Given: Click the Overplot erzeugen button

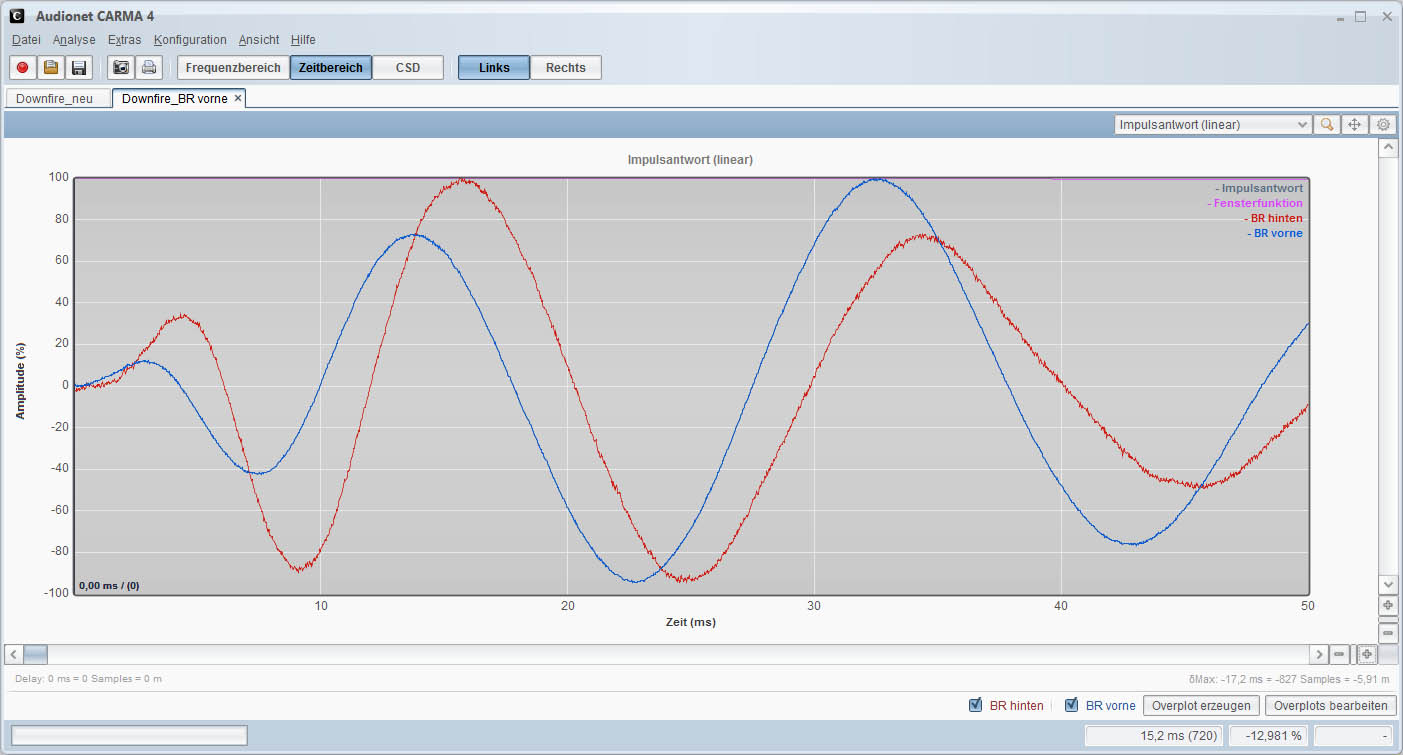Looking at the screenshot, I should (x=1201, y=706).
